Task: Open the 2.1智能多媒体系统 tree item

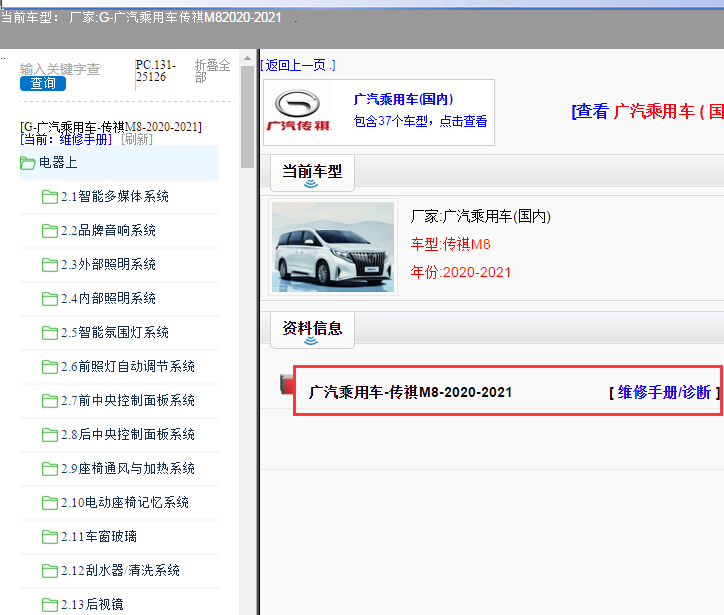Action: pos(115,197)
